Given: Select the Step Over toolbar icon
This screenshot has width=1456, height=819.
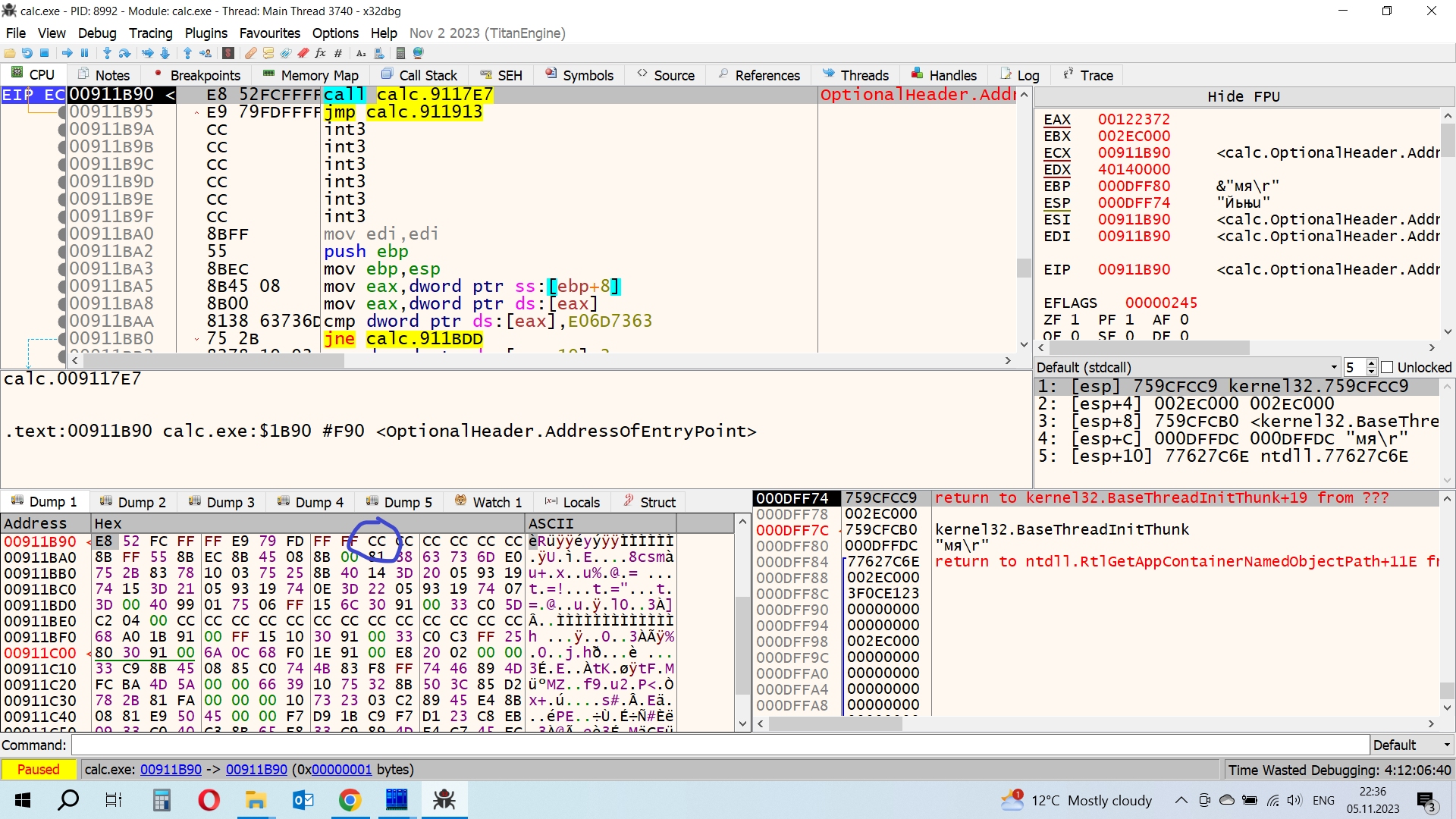Looking at the screenshot, I should pyautogui.click(x=126, y=53).
